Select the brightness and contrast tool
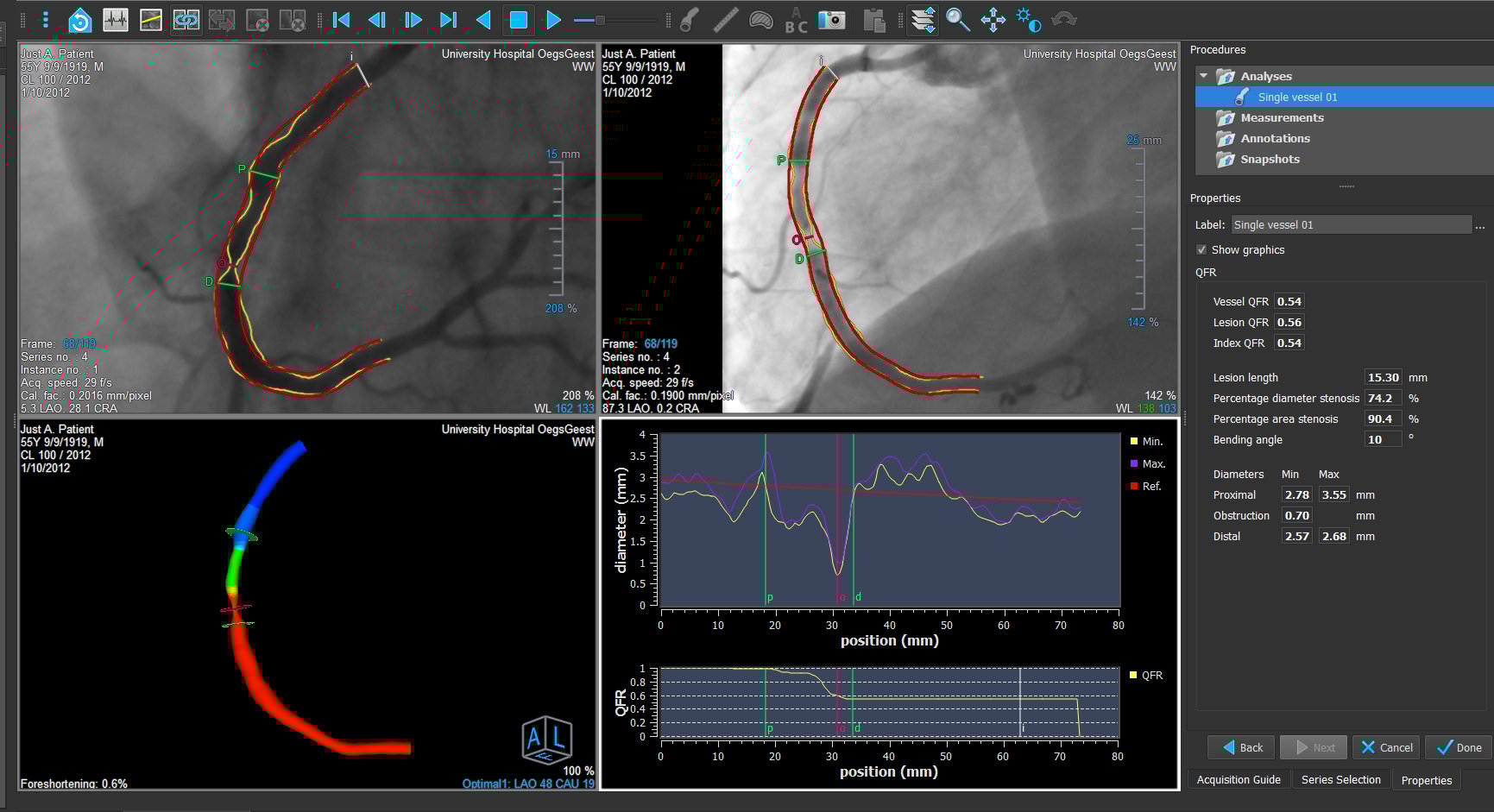The width and height of the screenshot is (1494, 812). point(1028,20)
